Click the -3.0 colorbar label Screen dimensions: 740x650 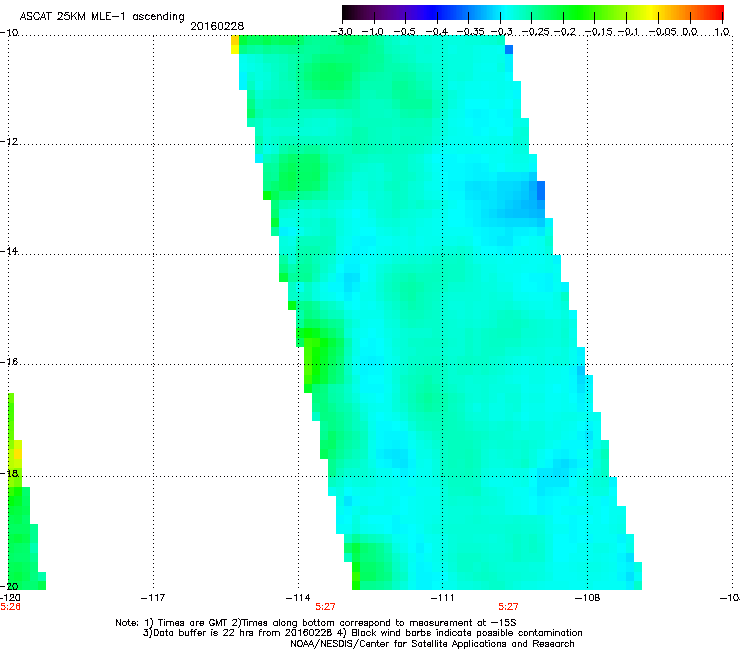point(342,32)
